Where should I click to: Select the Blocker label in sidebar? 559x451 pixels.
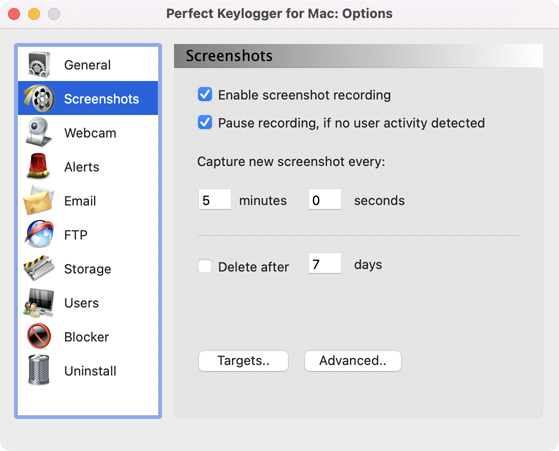[87, 337]
